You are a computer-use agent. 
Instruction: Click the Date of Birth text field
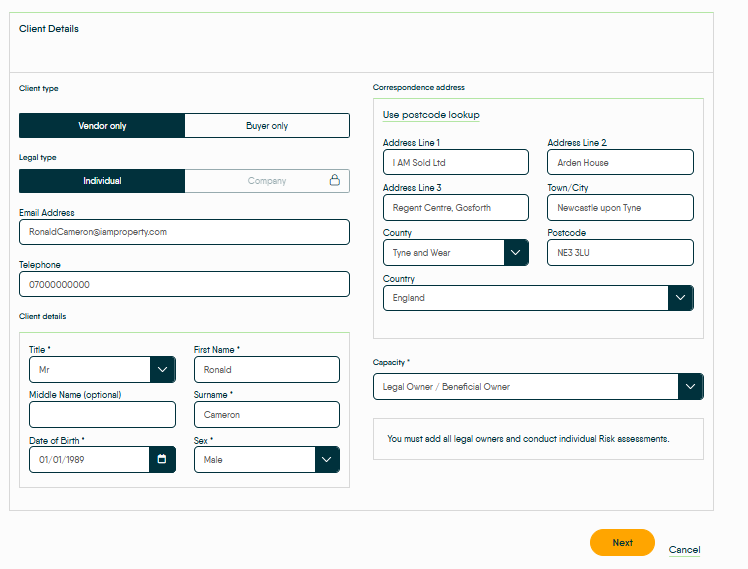click(89, 459)
